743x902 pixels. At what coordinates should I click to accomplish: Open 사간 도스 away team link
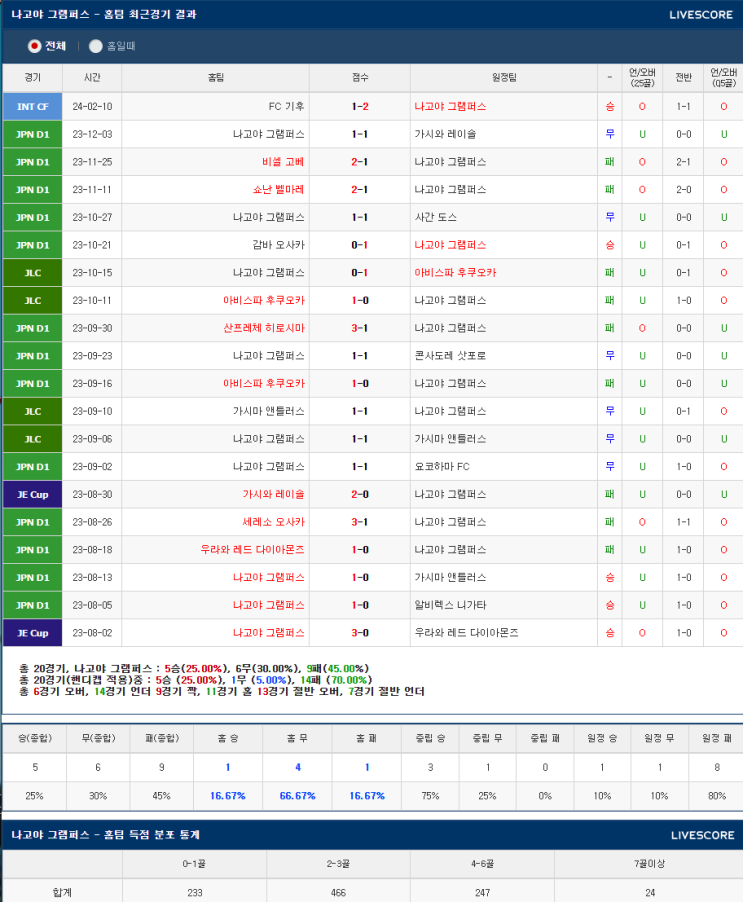pos(435,217)
